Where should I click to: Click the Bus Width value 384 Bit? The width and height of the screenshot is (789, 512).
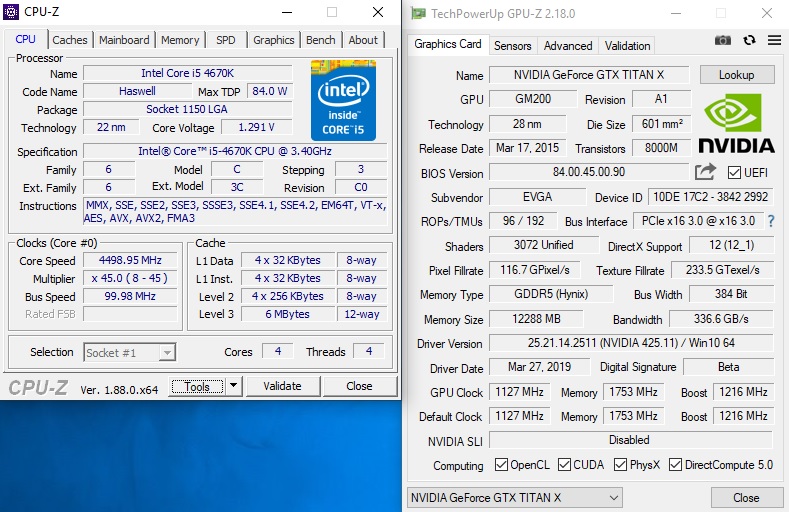click(731, 294)
